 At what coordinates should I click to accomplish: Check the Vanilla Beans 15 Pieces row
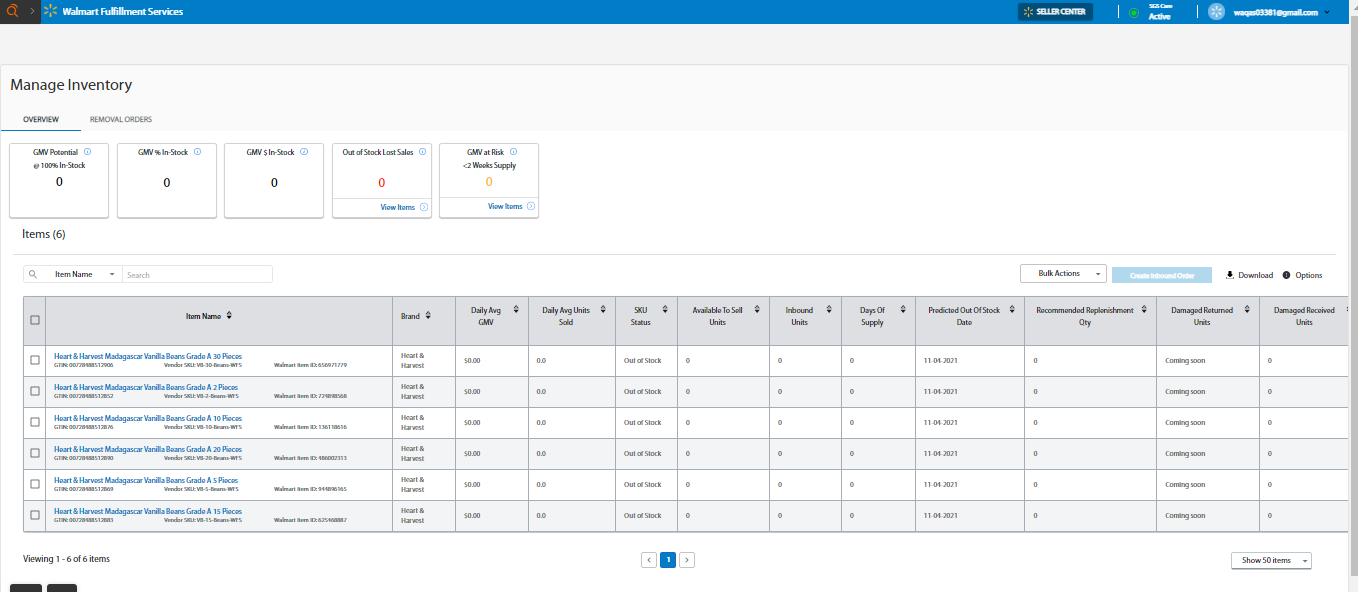(35, 515)
